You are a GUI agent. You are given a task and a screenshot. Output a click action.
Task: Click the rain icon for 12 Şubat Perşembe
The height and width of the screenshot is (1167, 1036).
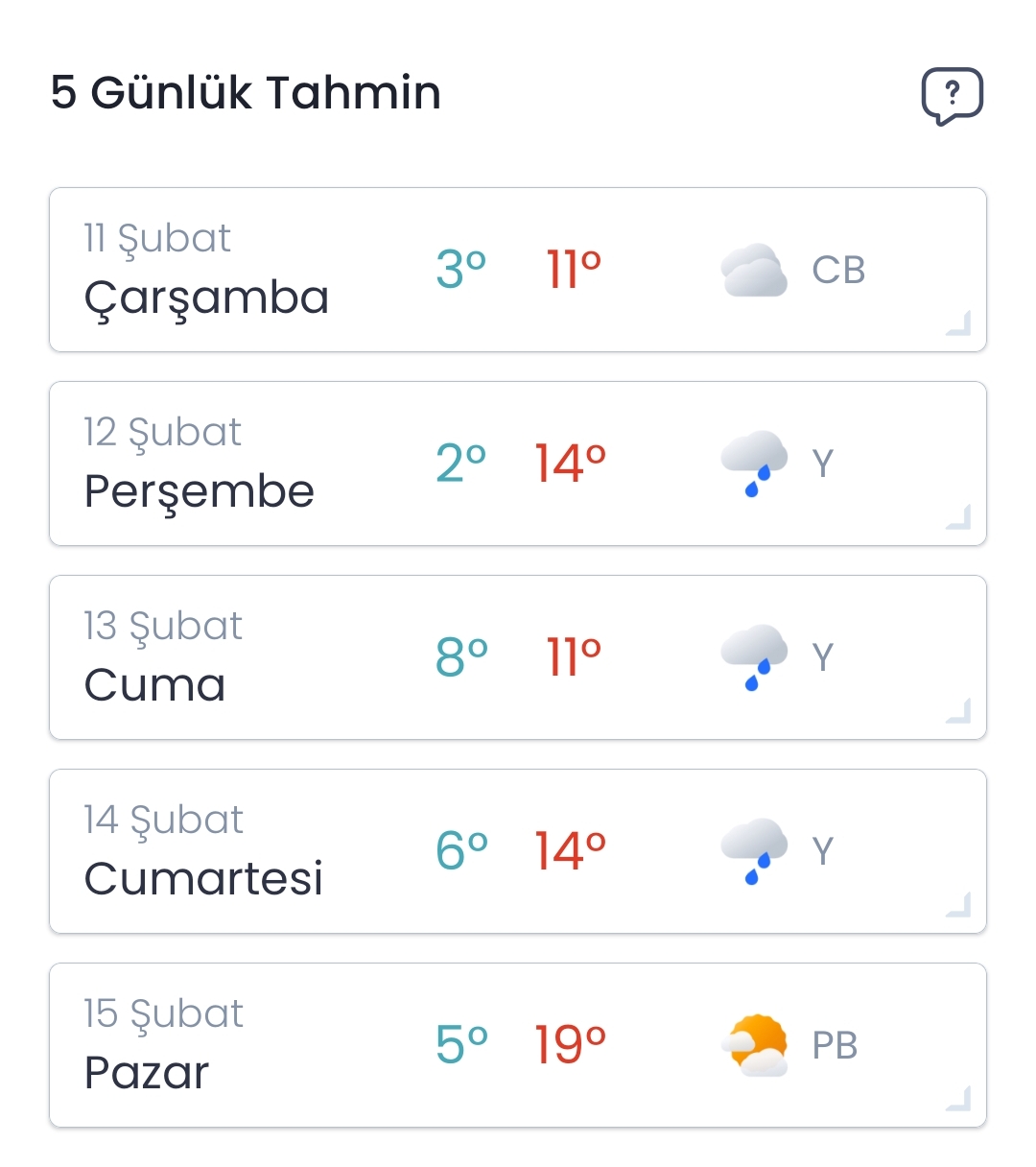click(754, 464)
